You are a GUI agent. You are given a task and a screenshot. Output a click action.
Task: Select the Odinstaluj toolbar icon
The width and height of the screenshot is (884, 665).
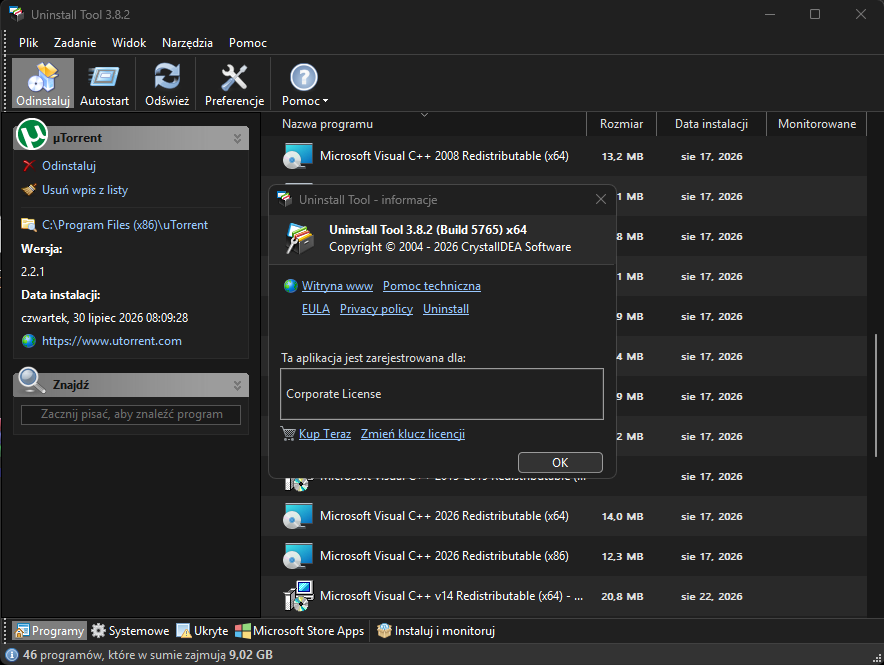click(43, 77)
